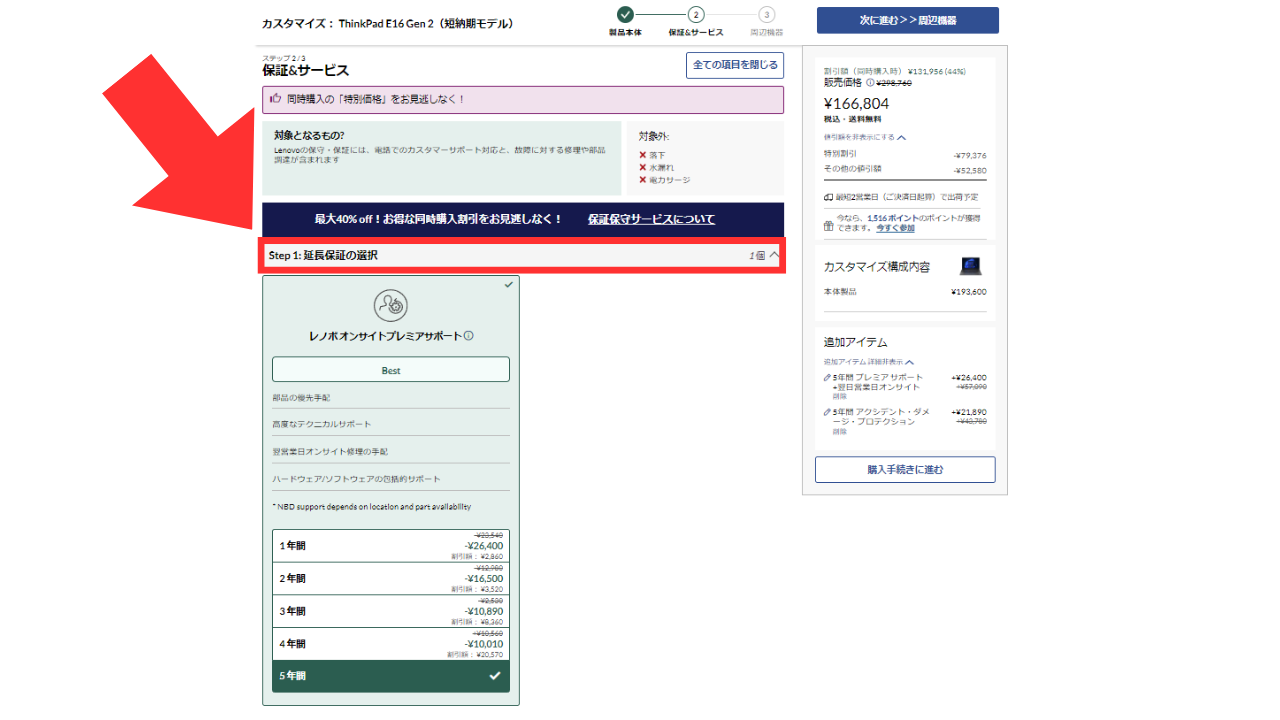
Task: Open the 保証保守サービスについて link
Action: (651, 219)
